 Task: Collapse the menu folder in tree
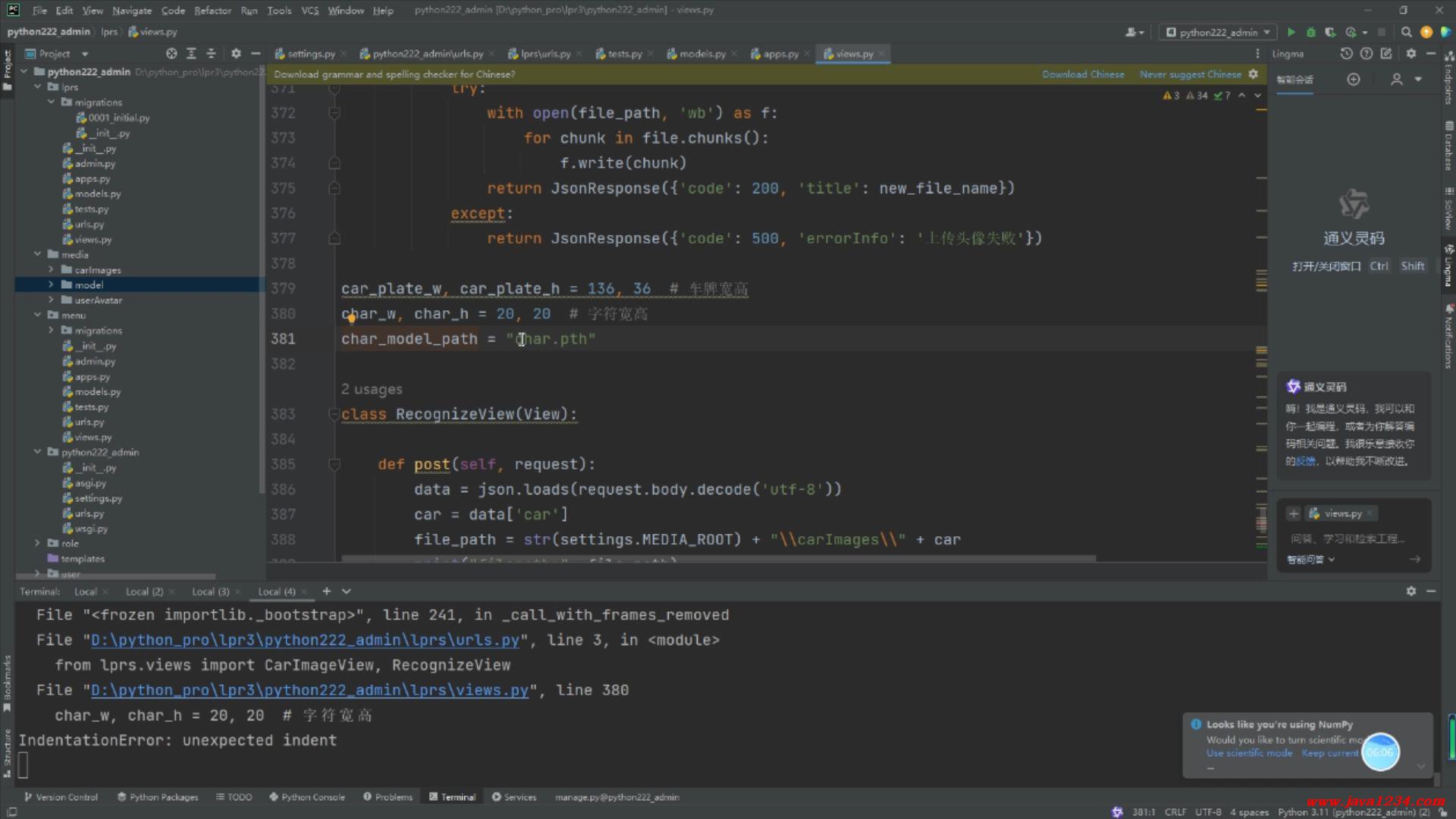[37, 315]
